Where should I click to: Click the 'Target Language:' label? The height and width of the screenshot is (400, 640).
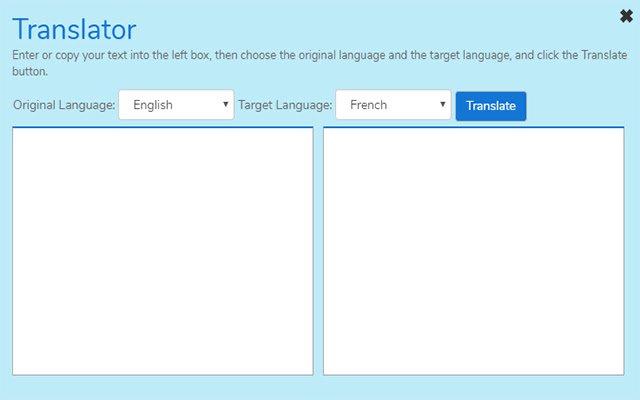(x=285, y=105)
